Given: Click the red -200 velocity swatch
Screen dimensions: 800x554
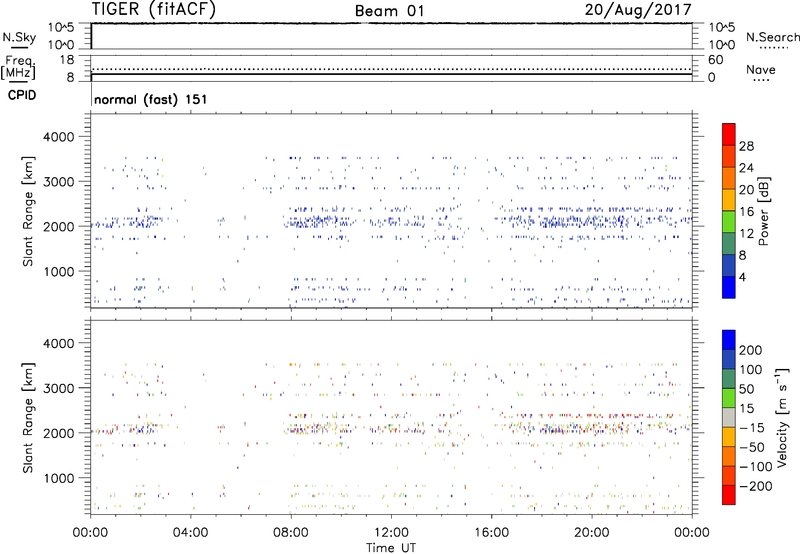Looking at the screenshot, I should pyautogui.click(x=729, y=495).
